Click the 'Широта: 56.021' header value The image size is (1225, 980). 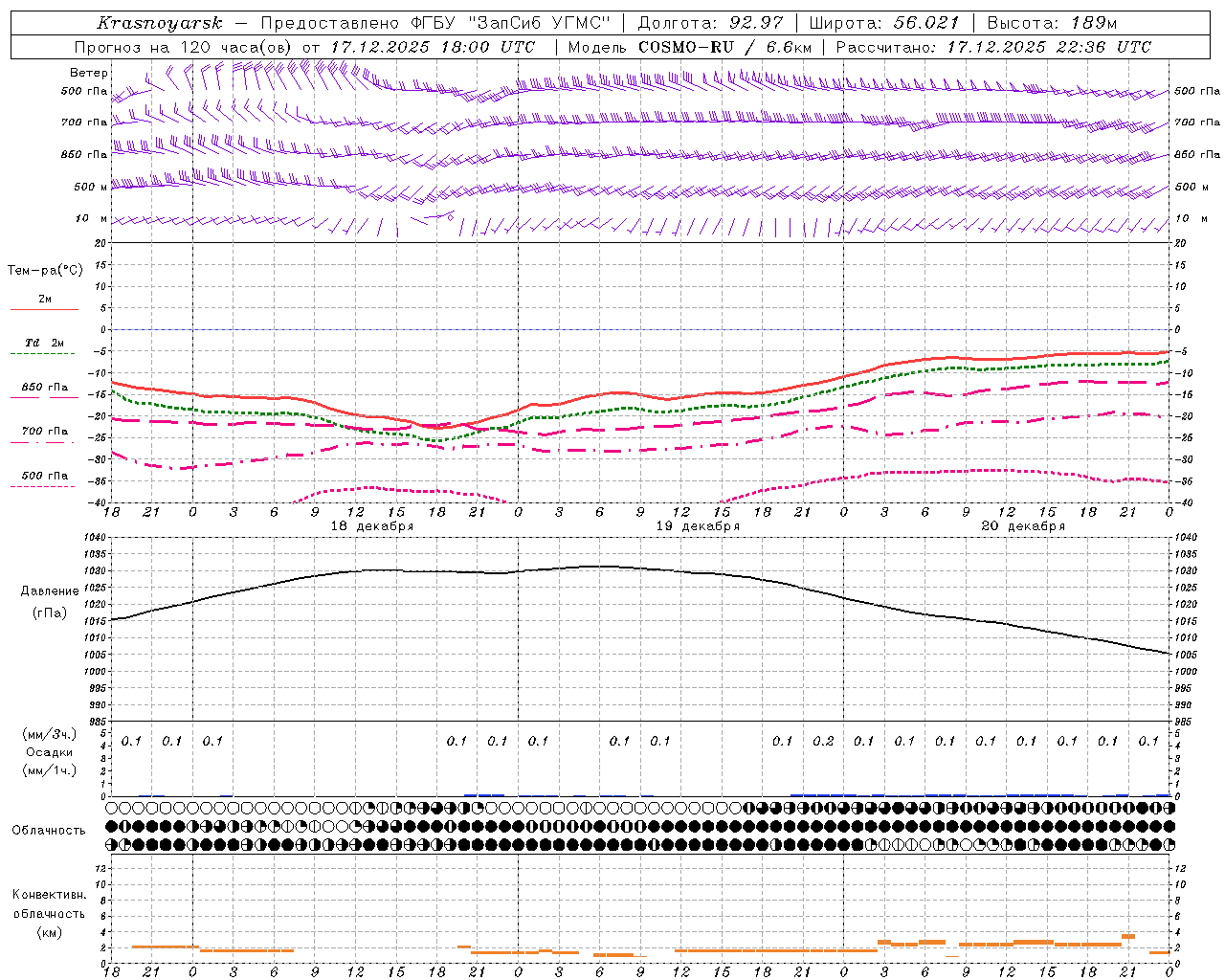tap(884, 23)
